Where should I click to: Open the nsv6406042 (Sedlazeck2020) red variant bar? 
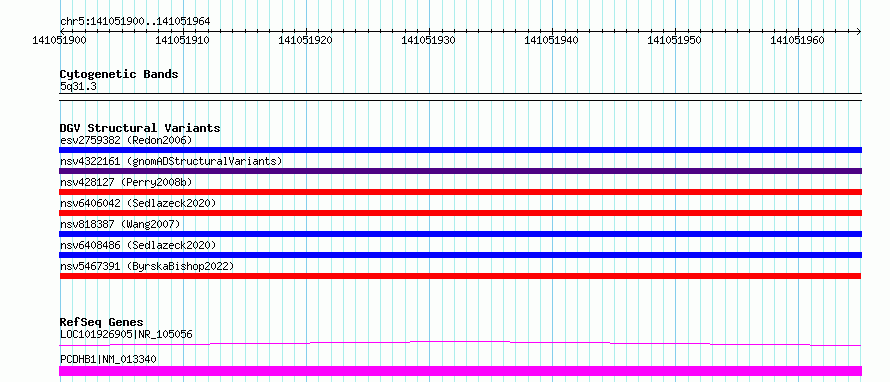point(460,213)
